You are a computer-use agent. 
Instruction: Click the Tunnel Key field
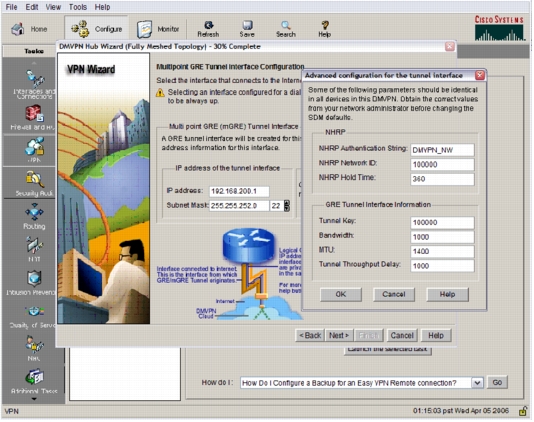point(442,222)
